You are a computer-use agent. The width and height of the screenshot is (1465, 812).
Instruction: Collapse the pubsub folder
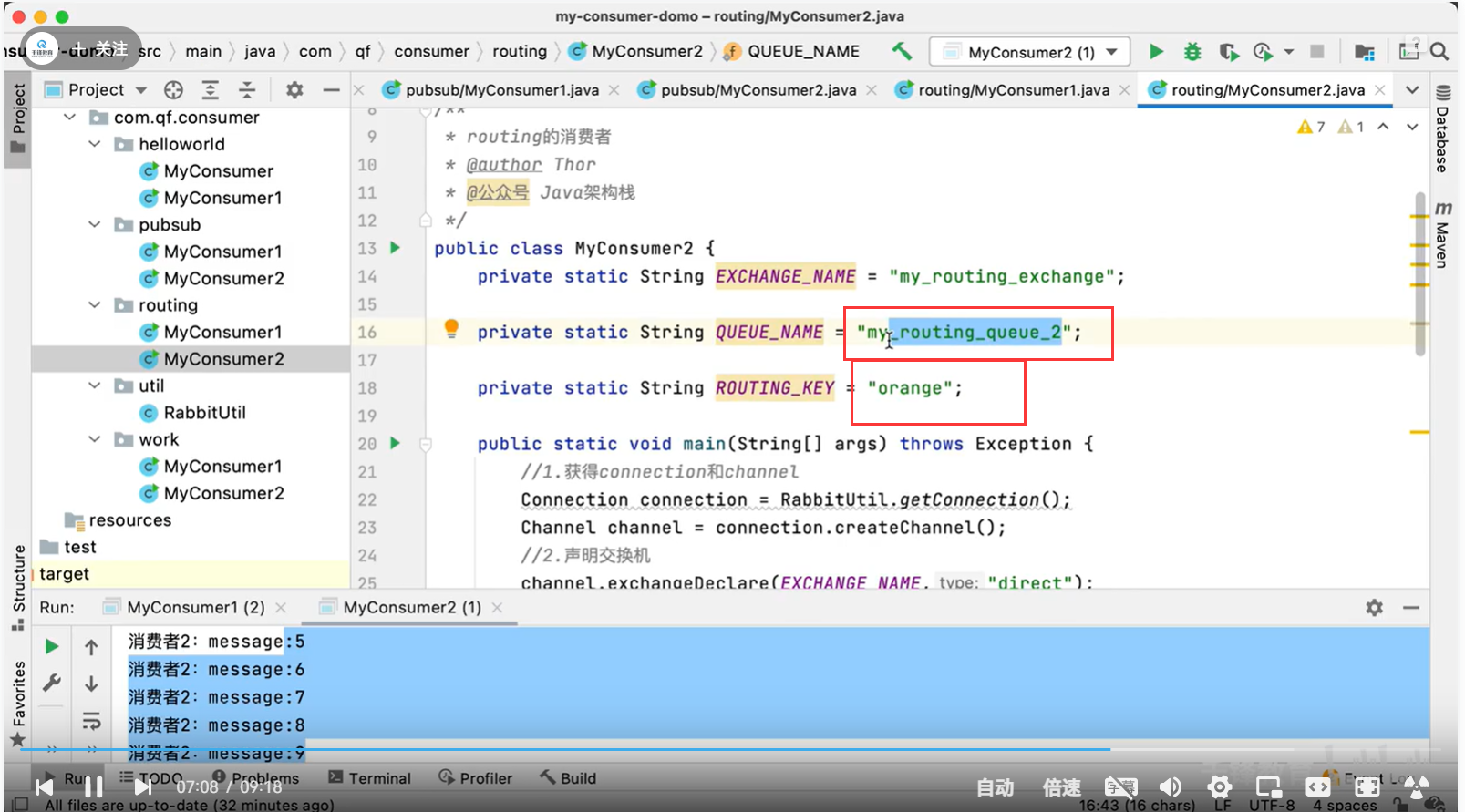tap(95, 224)
